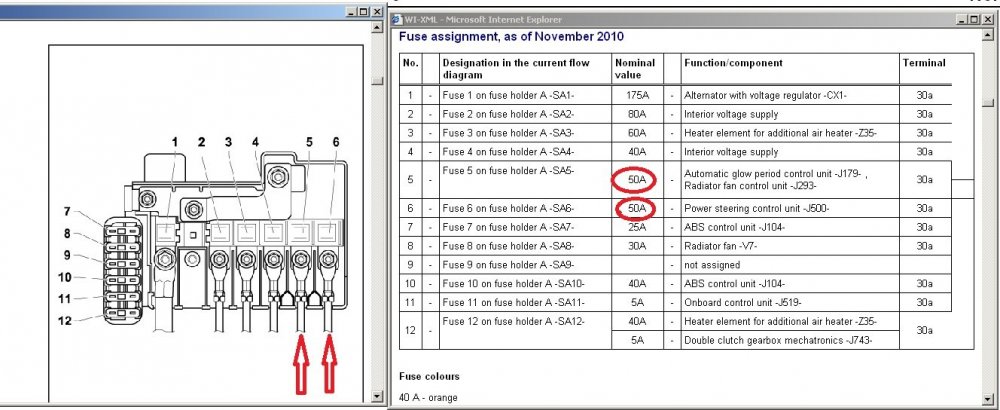Click label '10' in the fuse diagram
Screen dimensions: 1000x410
coord(64,277)
